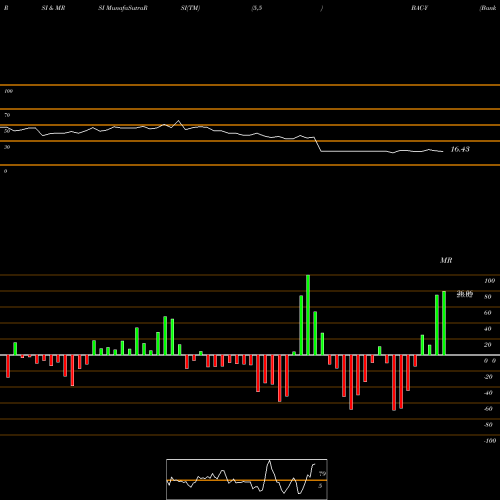Image resolution: width=500 pixels, height=500 pixels.
Task: Click the RSI axis '50' level label
Action: click(x=7, y=131)
